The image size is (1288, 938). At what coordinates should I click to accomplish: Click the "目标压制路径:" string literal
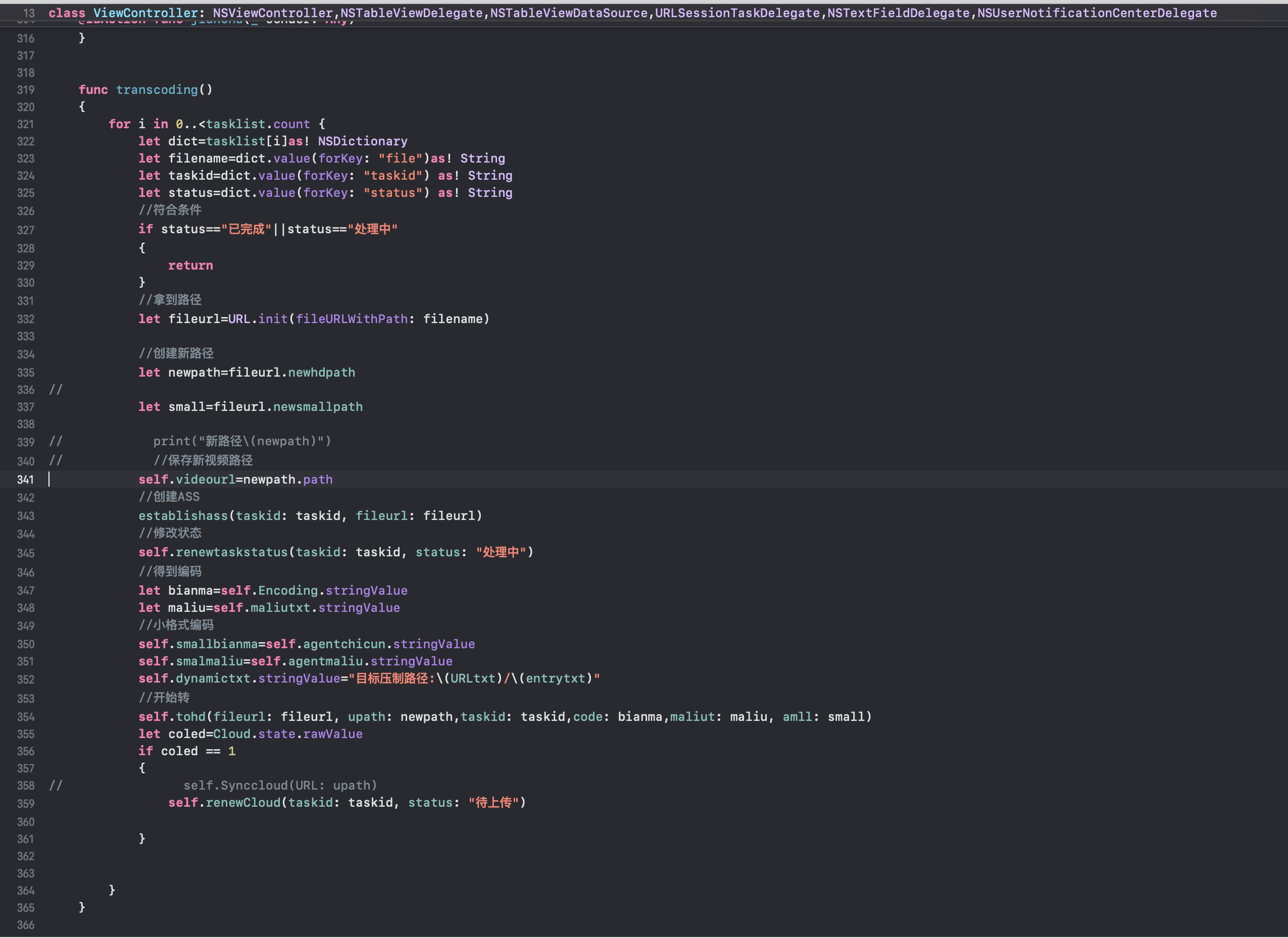pos(391,678)
